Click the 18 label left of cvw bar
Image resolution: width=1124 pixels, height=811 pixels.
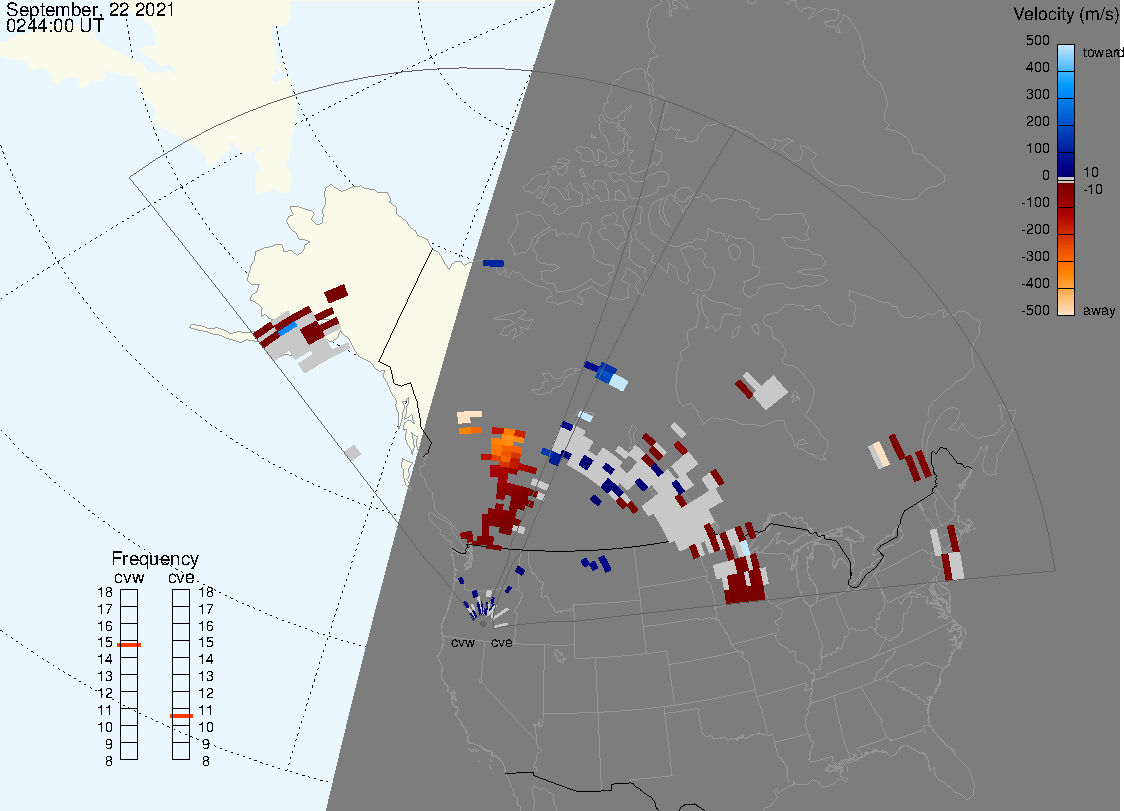pos(105,592)
